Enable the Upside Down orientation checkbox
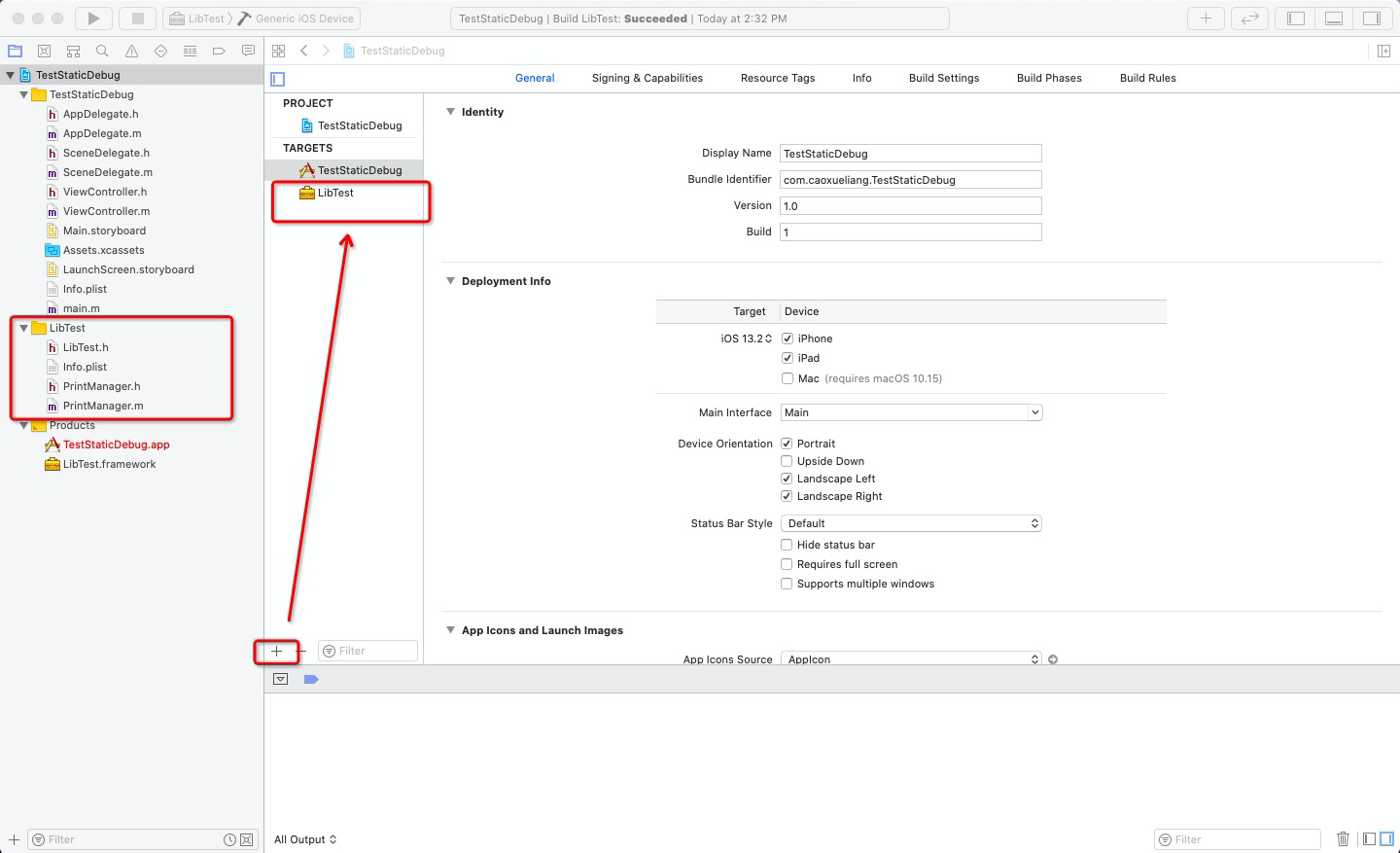 tap(787, 461)
